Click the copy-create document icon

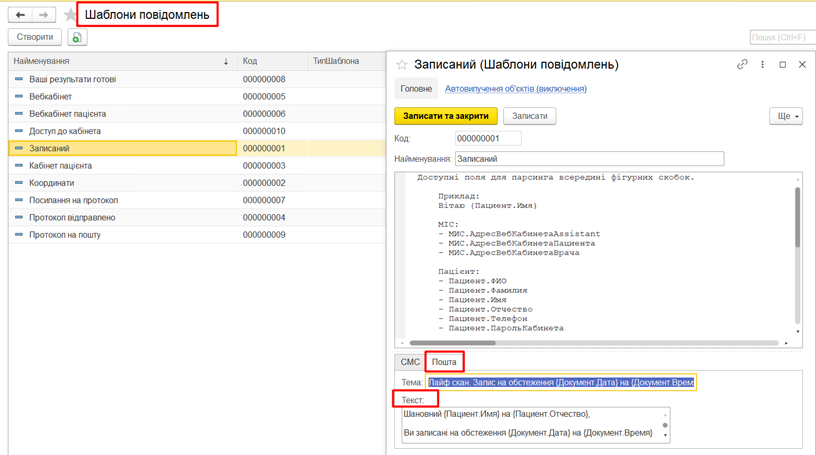pos(77,37)
